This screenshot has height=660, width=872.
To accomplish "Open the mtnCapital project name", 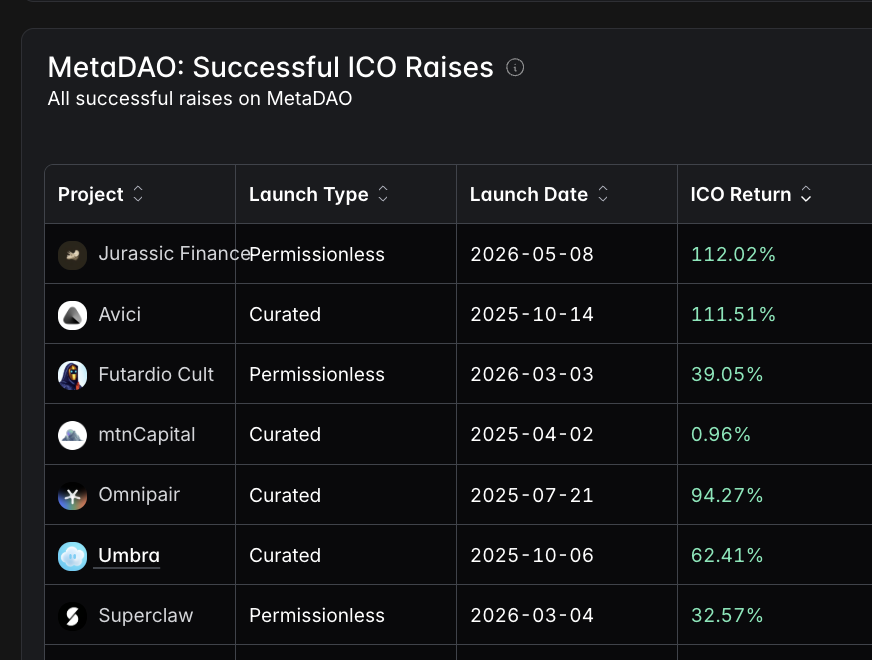I will click(147, 434).
